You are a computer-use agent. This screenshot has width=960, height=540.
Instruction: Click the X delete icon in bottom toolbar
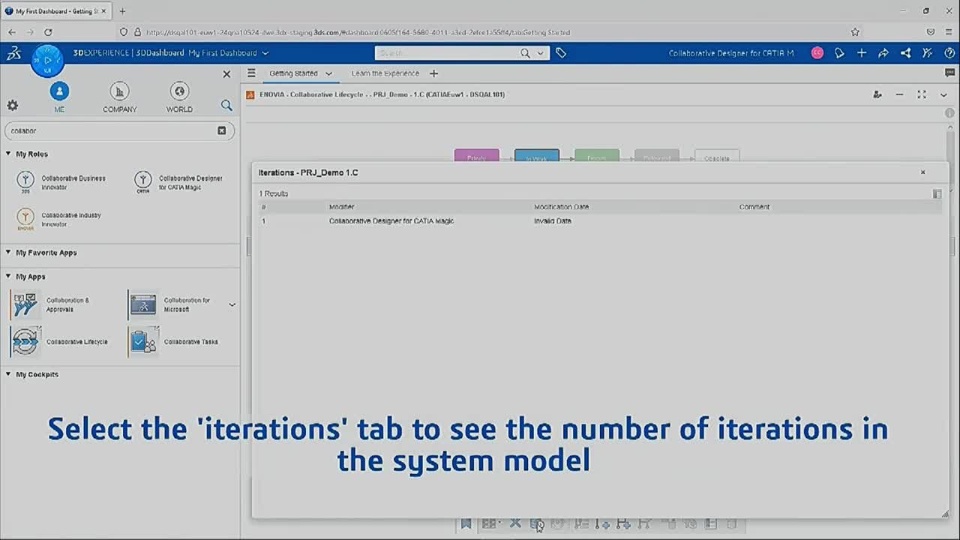(515, 523)
